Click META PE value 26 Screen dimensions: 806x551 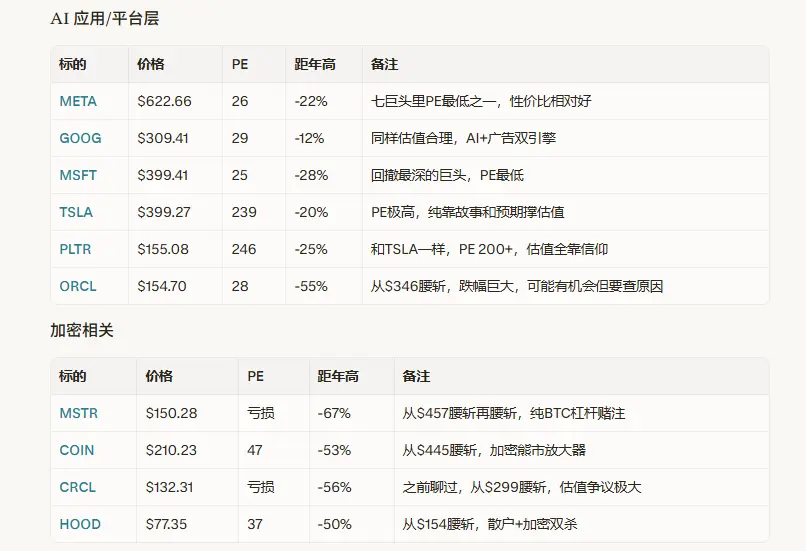(240, 101)
